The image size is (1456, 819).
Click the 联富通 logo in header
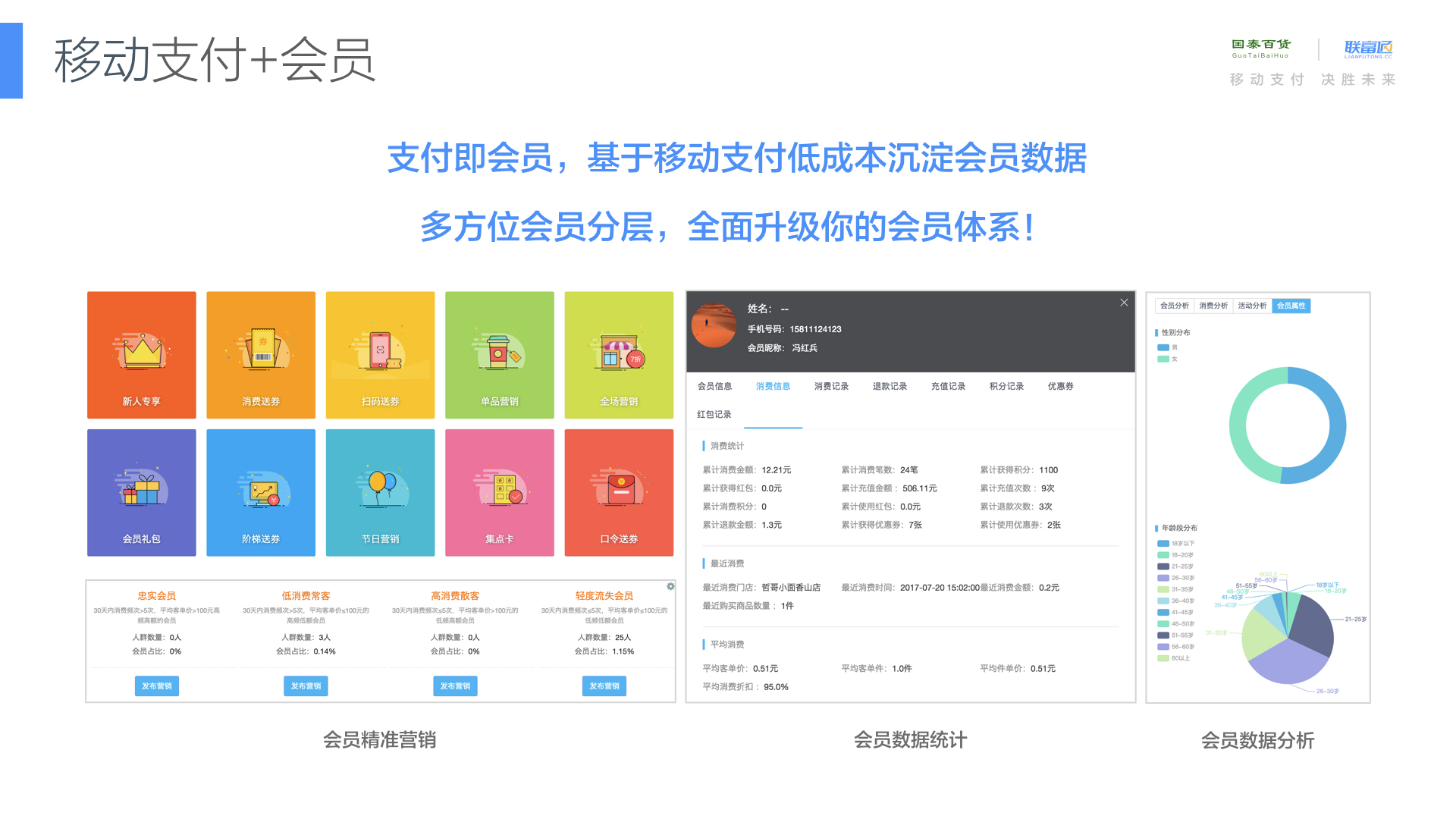tap(1369, 49)
